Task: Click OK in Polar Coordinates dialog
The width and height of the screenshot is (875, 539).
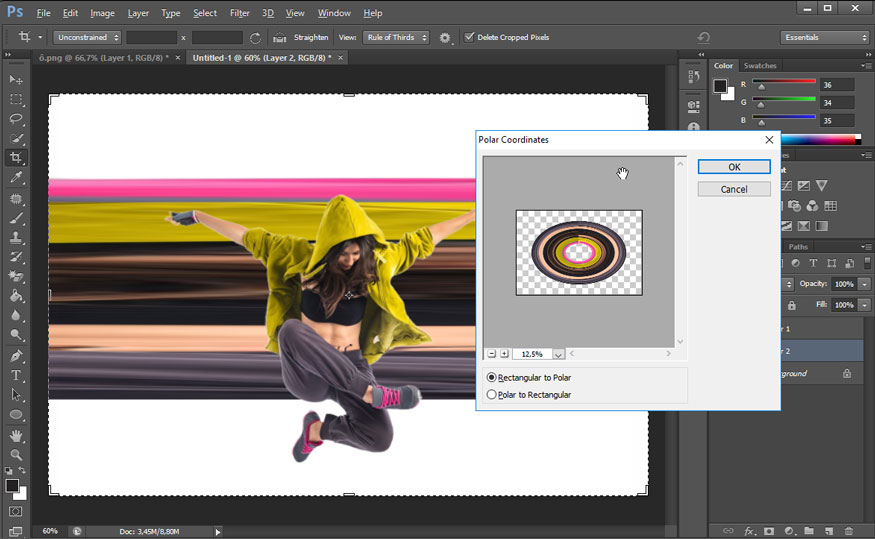Action: point(734,167)
